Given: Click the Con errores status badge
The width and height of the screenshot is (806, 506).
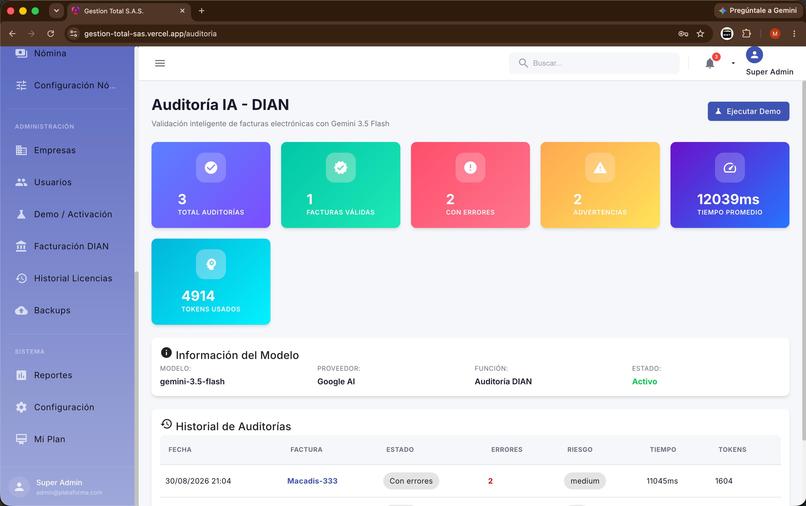Looking at the screenshot, I should pyautogui.click(x=411, y=481).
